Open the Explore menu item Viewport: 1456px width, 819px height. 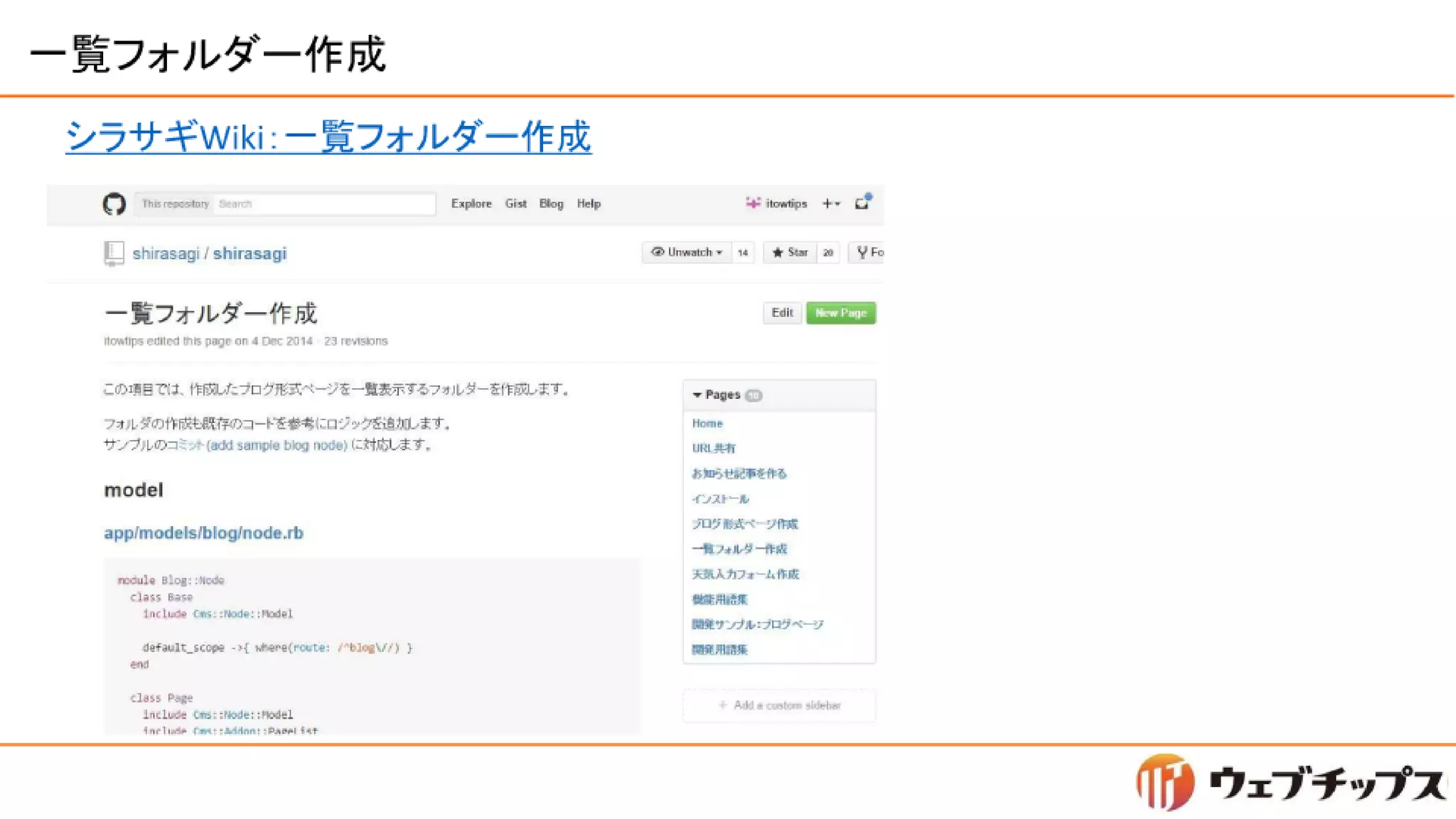coord(471,203)
